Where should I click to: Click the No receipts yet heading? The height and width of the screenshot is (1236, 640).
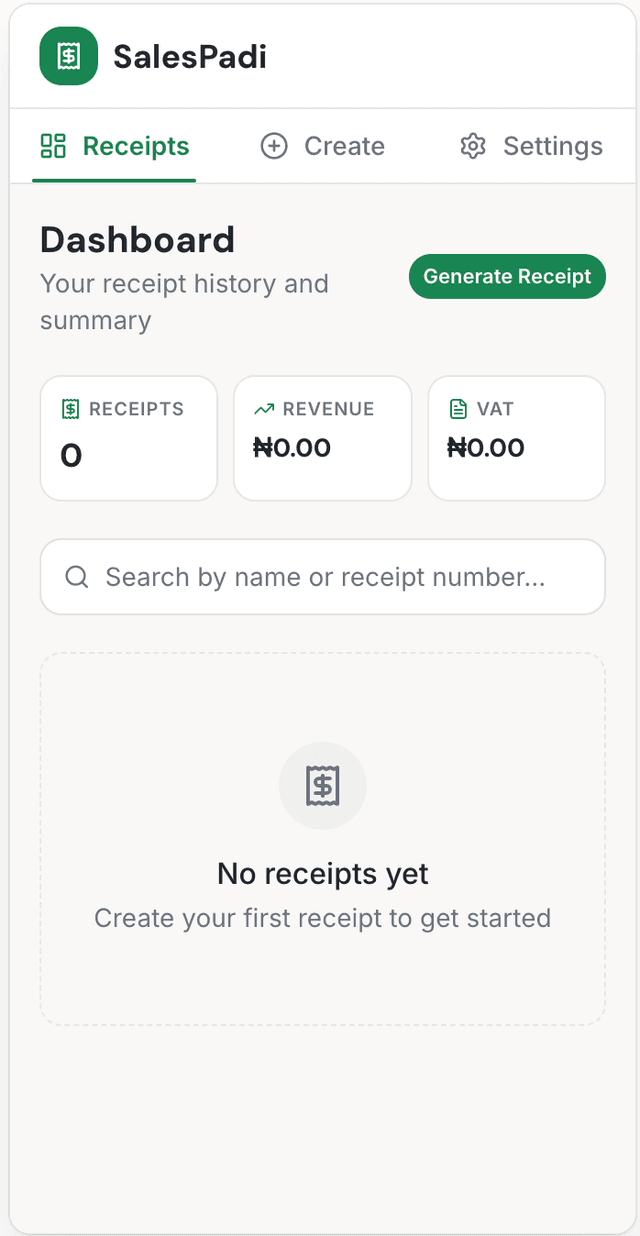click(322, 873)
